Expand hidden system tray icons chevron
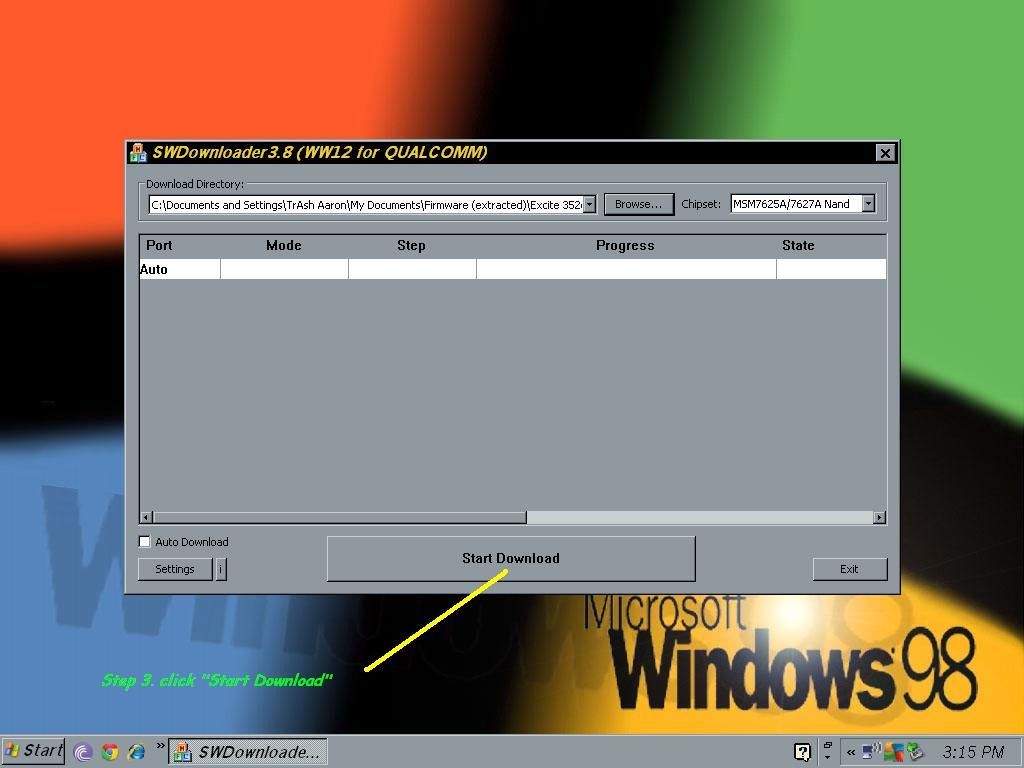Viewport: 1024px width, 768px height. pos(851,752)
